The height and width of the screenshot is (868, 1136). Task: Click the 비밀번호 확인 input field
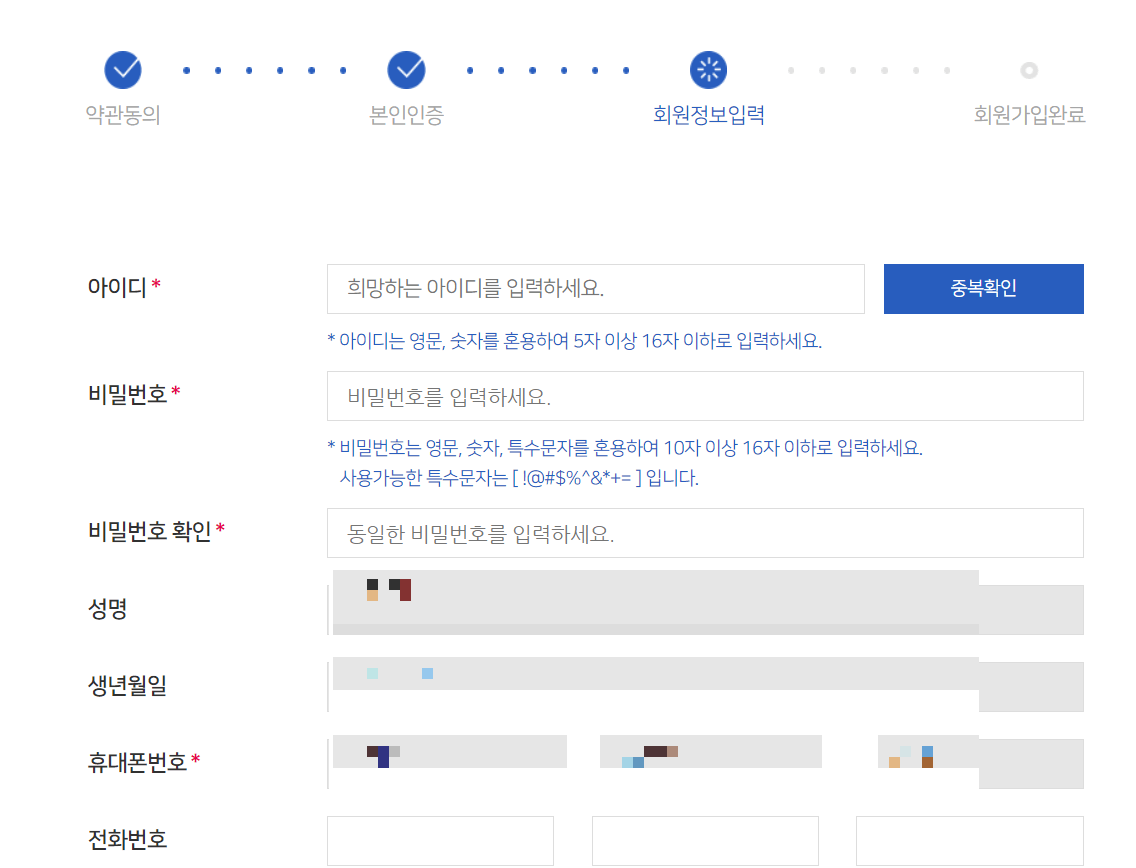point(704,533)
